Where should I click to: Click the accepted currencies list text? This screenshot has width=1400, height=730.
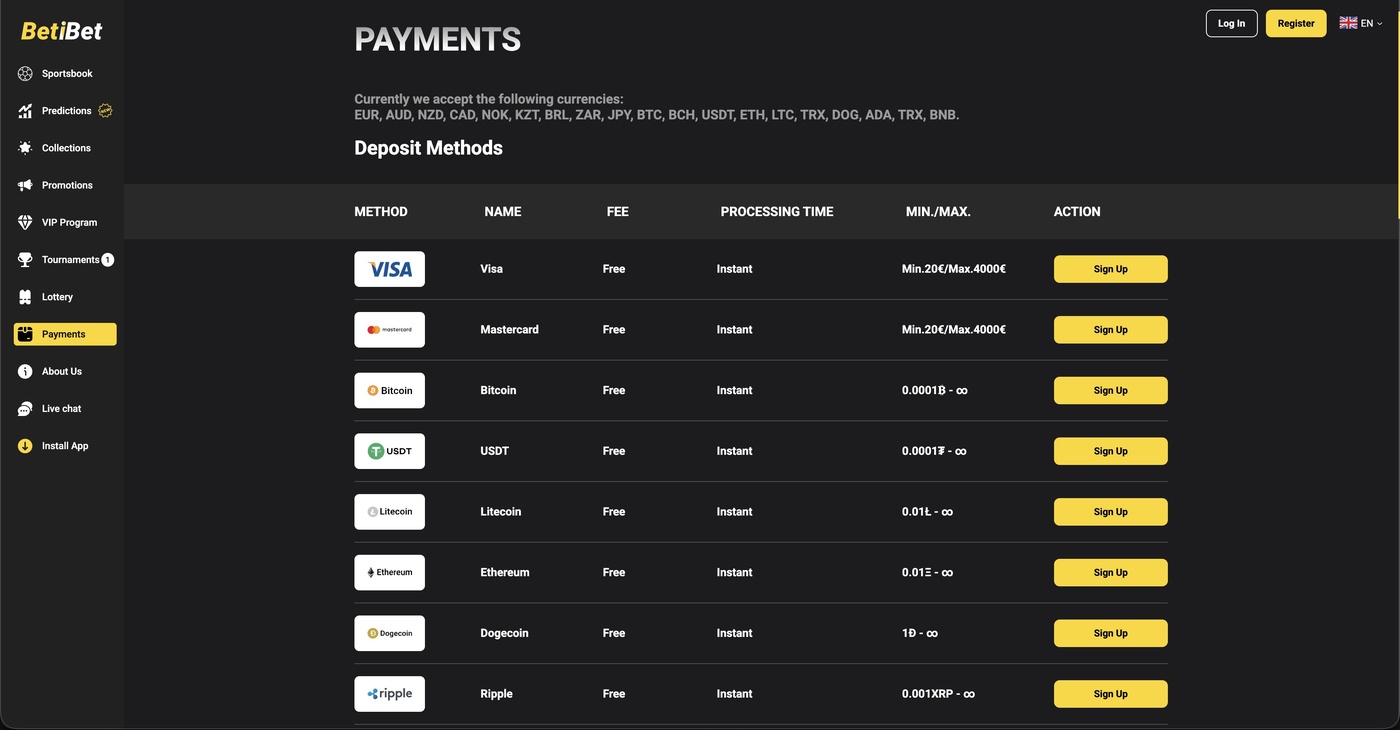pos(657,115)
